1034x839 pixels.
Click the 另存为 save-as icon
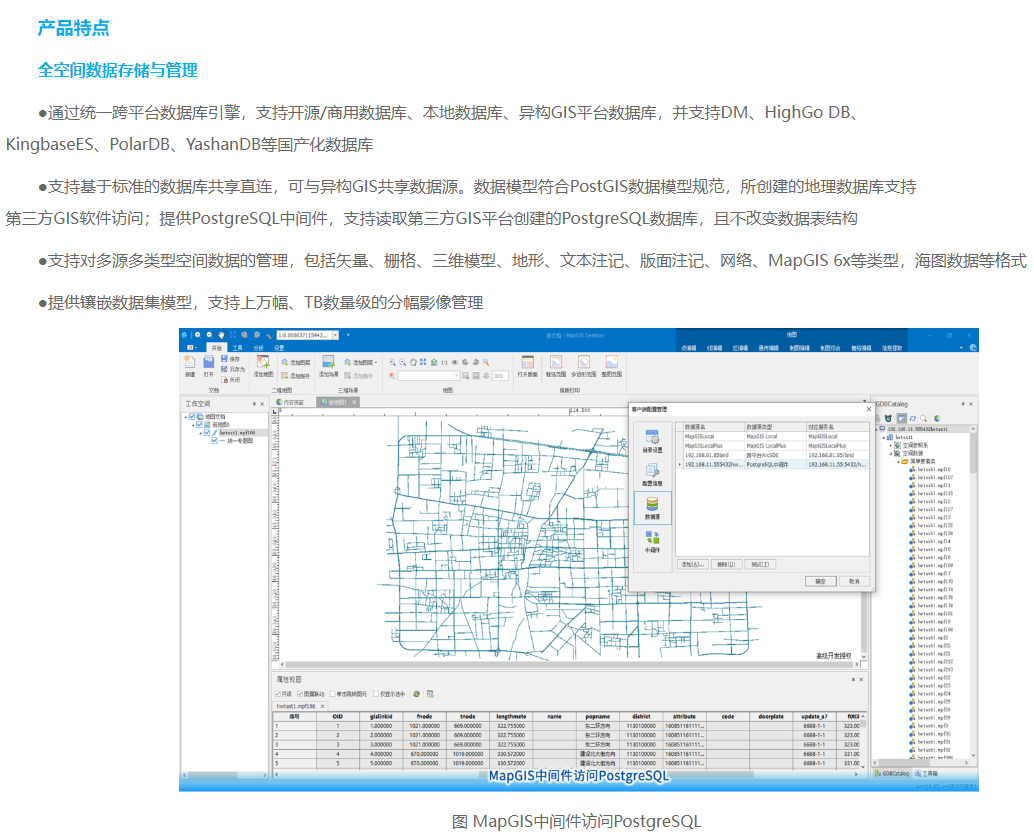(x=224, y=369)
